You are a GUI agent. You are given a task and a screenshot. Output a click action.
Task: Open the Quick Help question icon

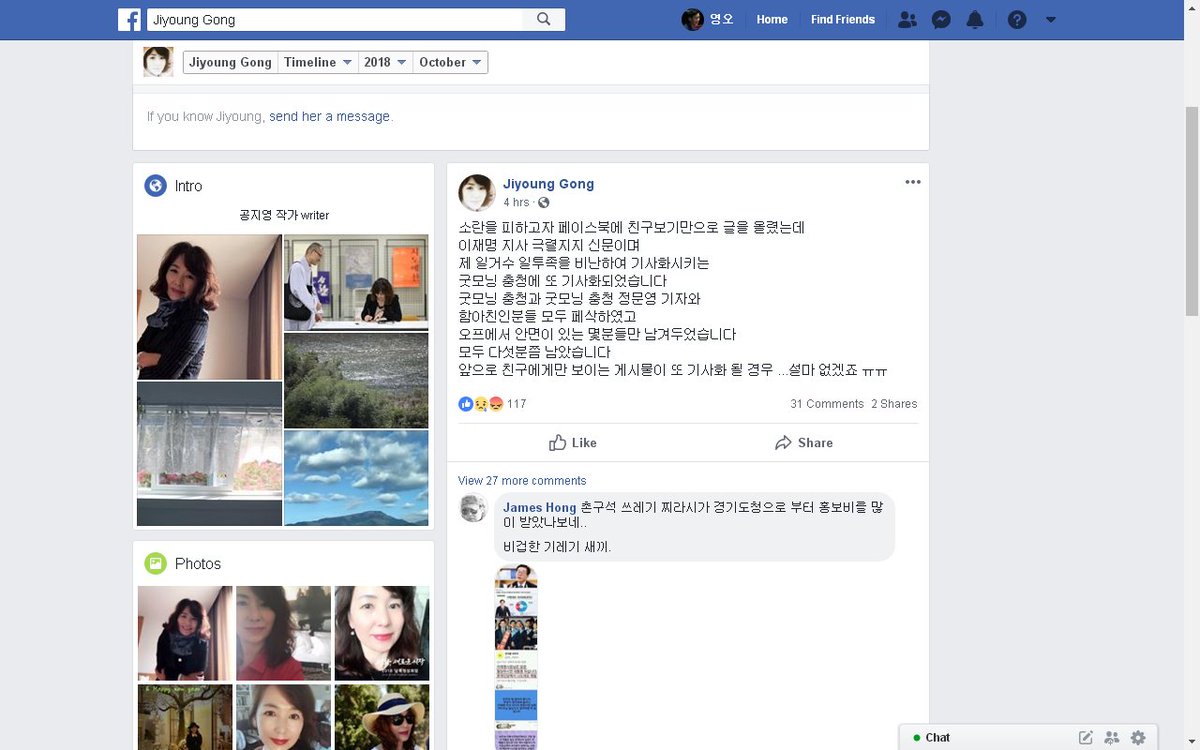1017,19
